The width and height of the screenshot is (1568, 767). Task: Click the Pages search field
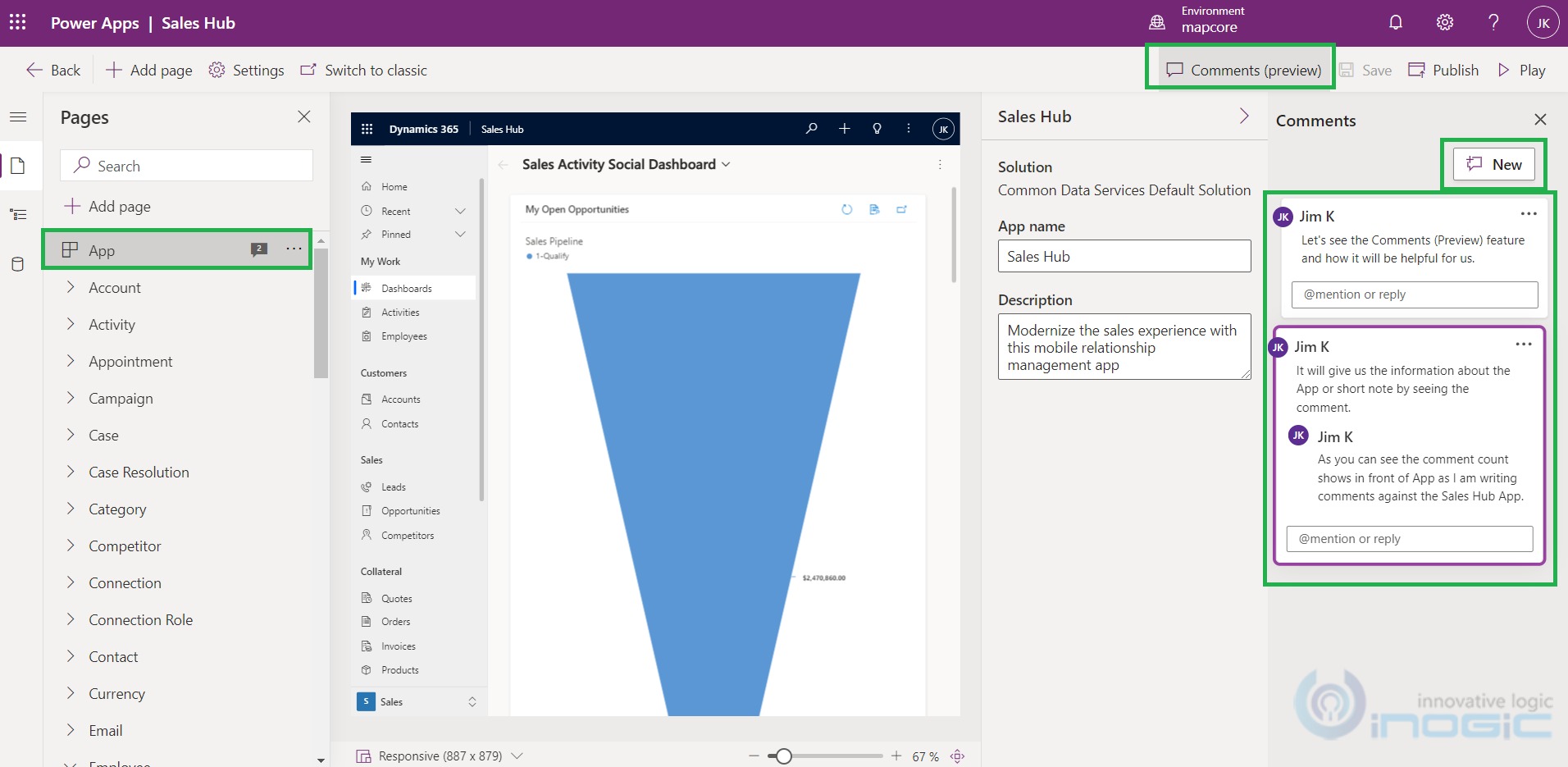pos(186,166)
